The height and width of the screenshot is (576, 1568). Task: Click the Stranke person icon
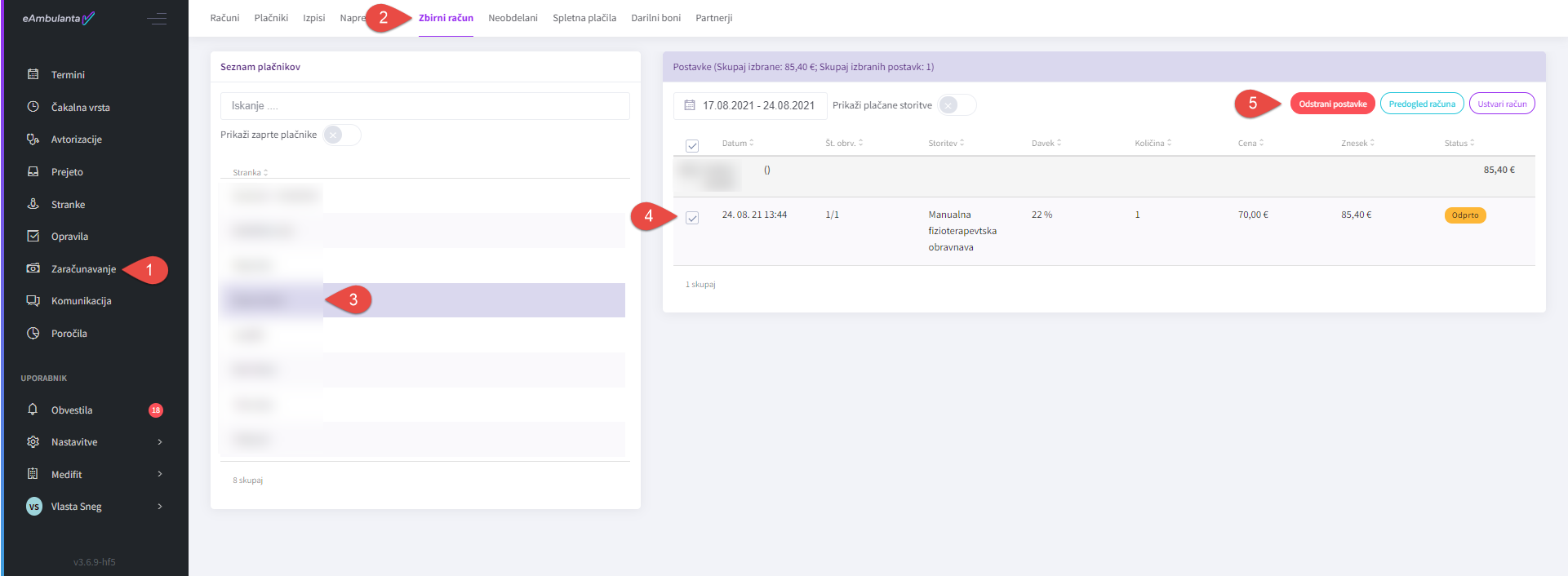[x=33, y=204]
